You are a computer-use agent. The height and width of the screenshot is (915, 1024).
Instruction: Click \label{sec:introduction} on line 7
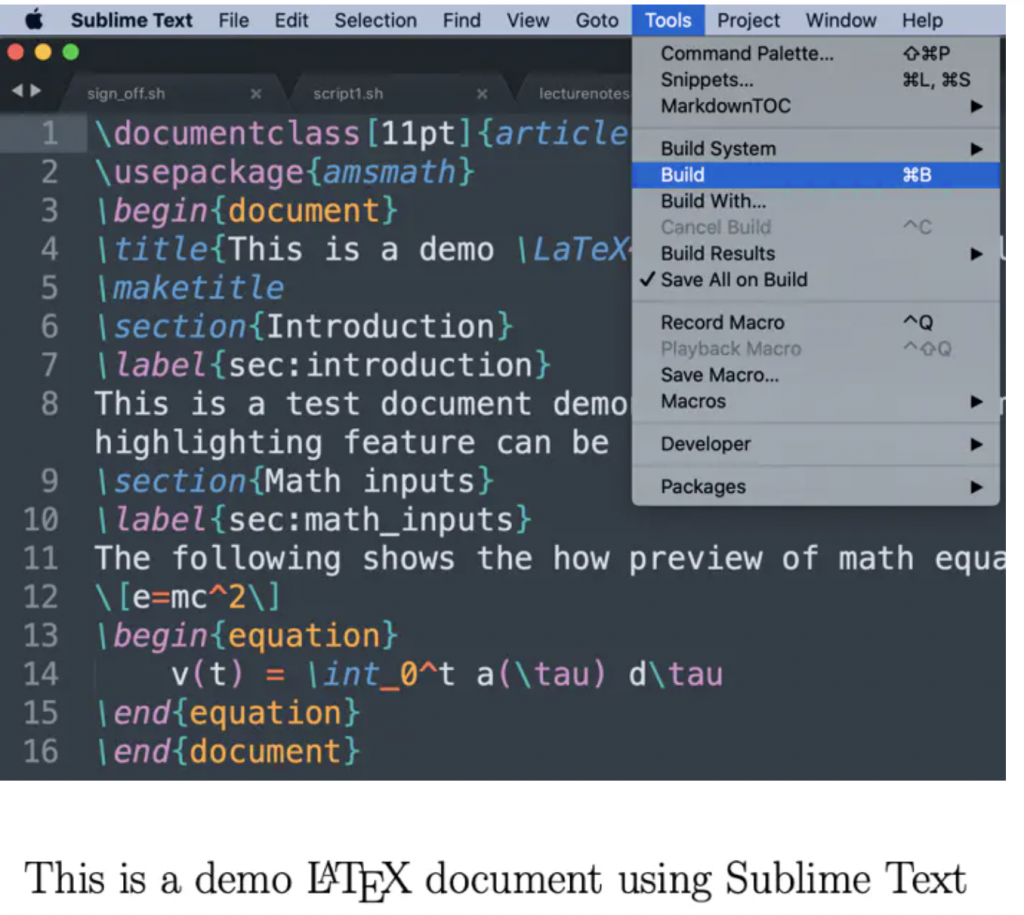tap(323, 365)
